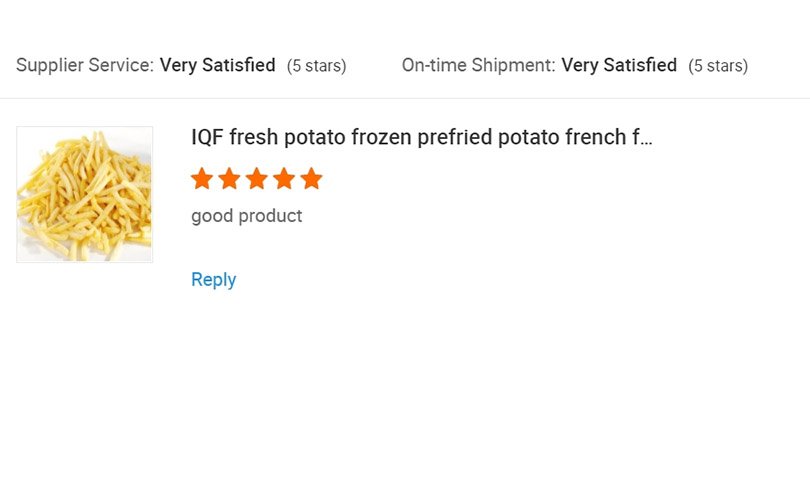Screen dimensions: 810x490
Task: Click the "On-time Shipment:" label
Action: point(478,66)
